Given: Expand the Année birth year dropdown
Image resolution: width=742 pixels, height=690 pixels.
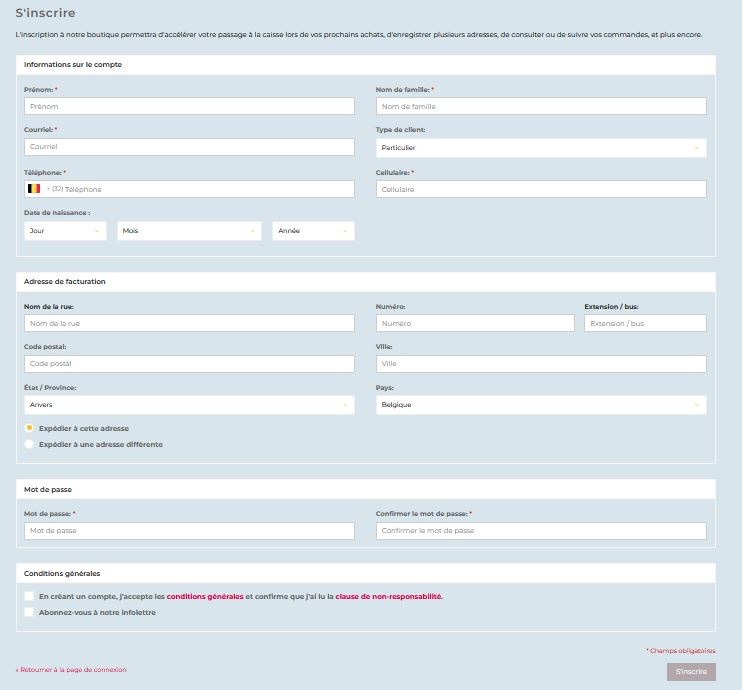Looking at the screenshot, I should click(x=313, y=231).
